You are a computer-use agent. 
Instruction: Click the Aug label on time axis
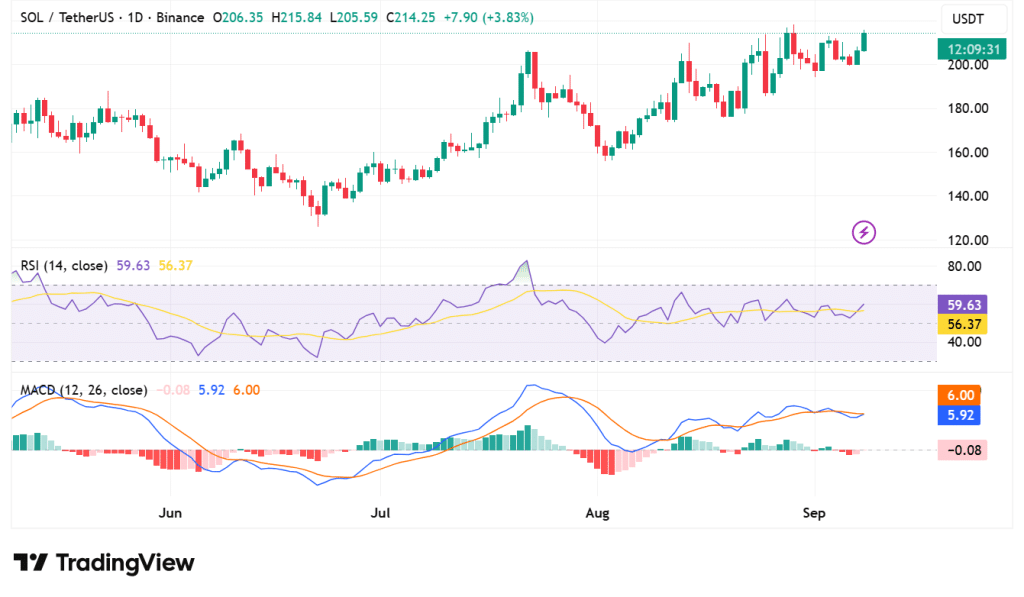click(597, 513)
